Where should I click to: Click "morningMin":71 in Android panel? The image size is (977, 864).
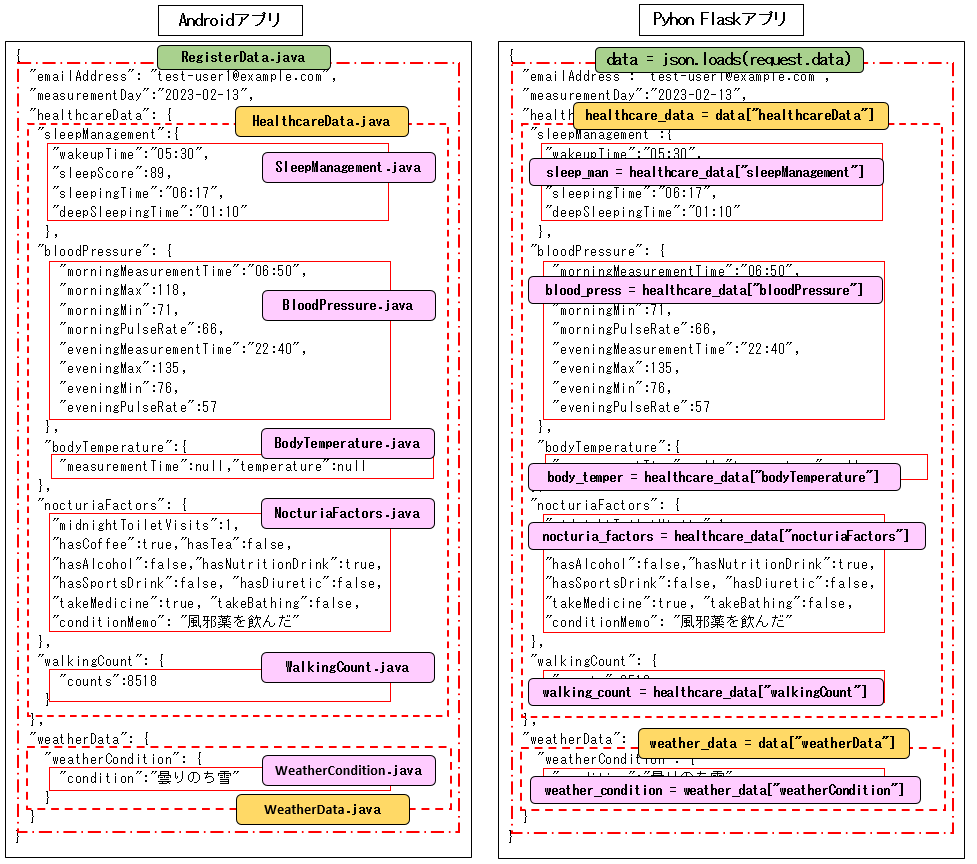(119, 310)
